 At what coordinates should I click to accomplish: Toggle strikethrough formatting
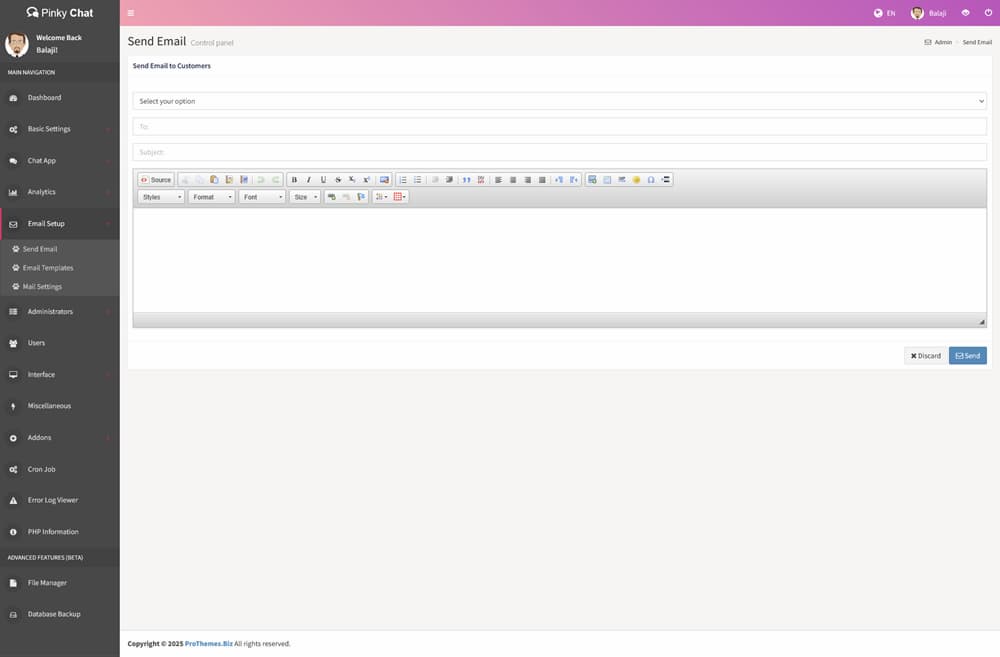tap(338, 180)
